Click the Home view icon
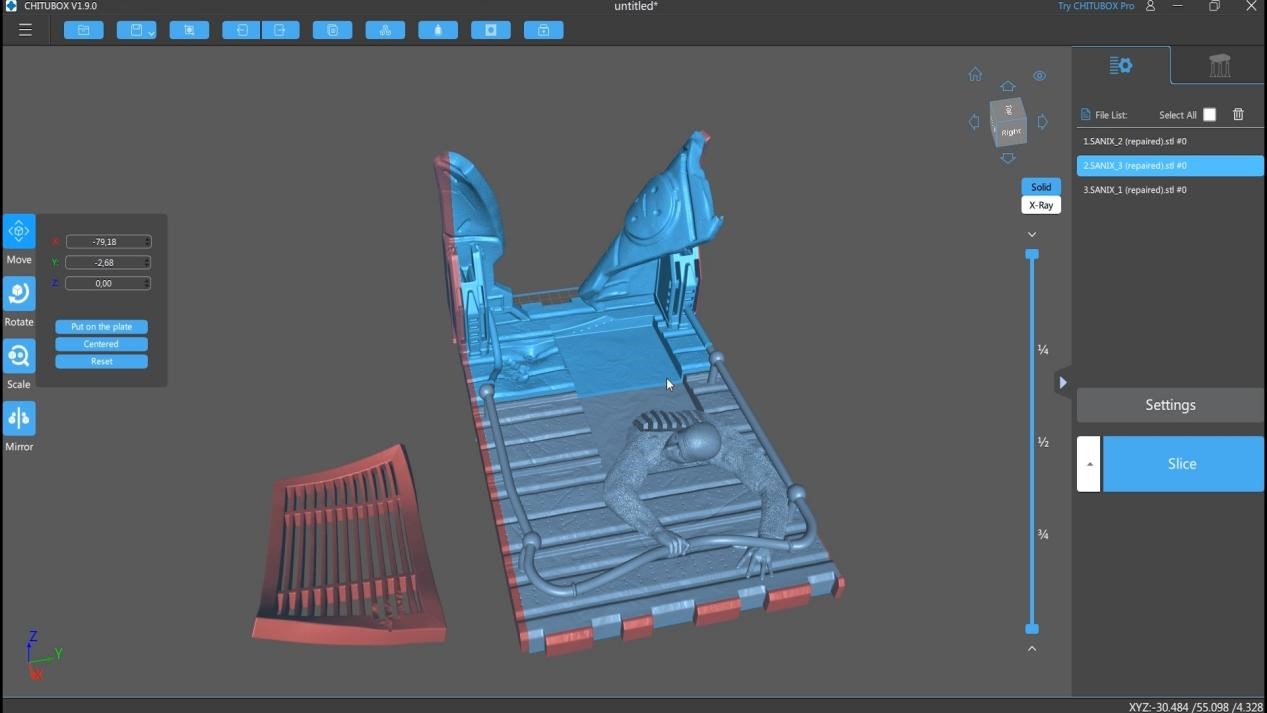The height and width of the screenshot is (713, 1267). 975,74
